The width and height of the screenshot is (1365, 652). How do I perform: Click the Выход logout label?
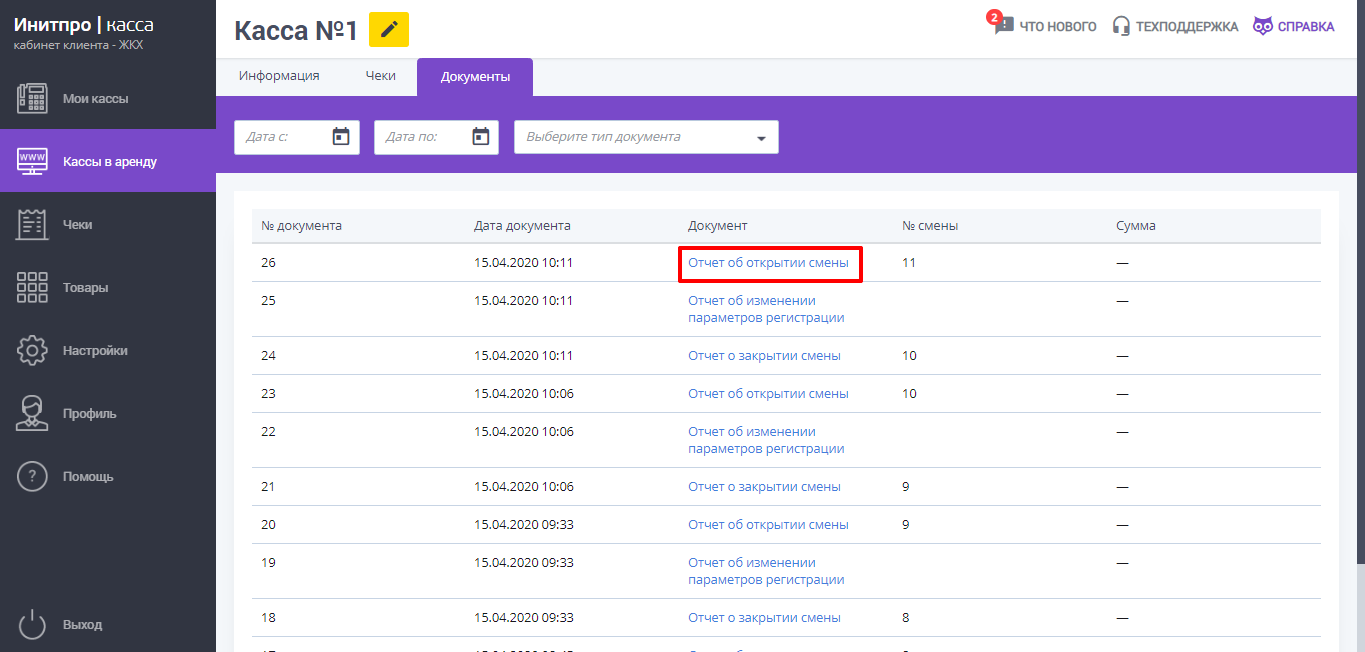[x=82, y=624]
